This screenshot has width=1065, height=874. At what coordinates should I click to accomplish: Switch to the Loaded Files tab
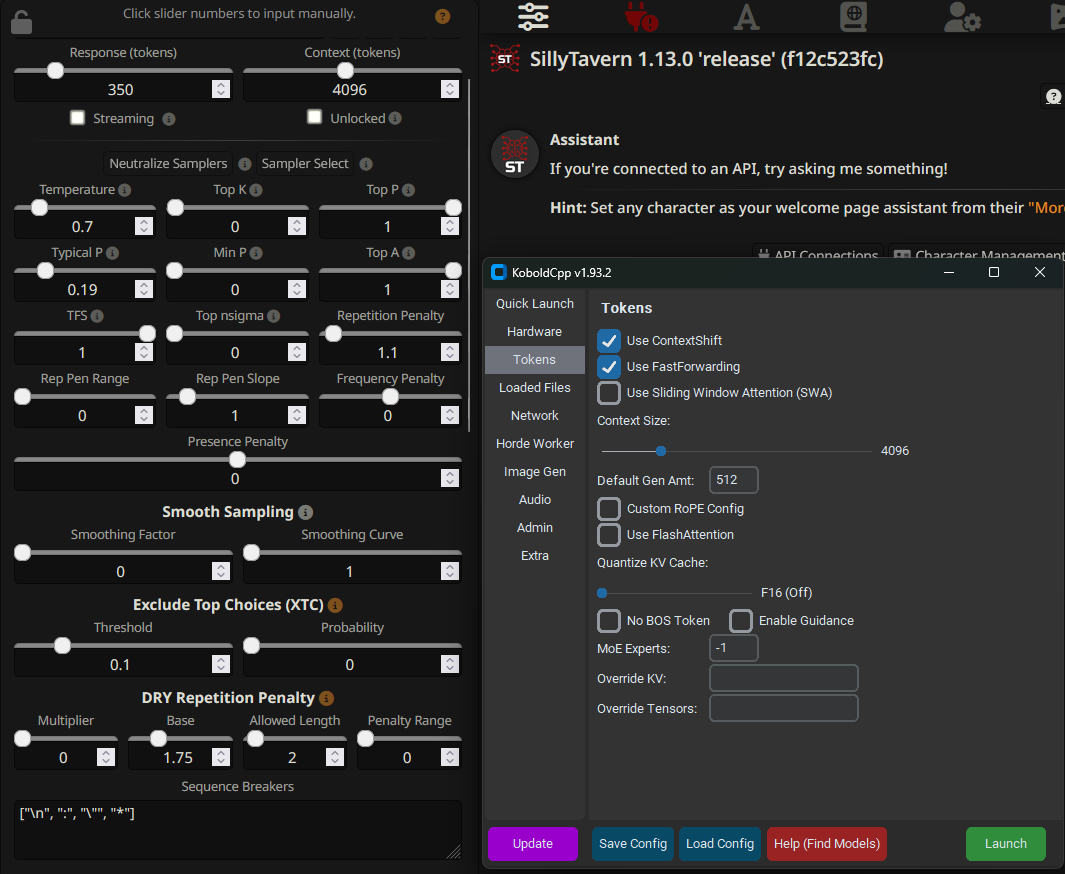[x=535, y=388]
